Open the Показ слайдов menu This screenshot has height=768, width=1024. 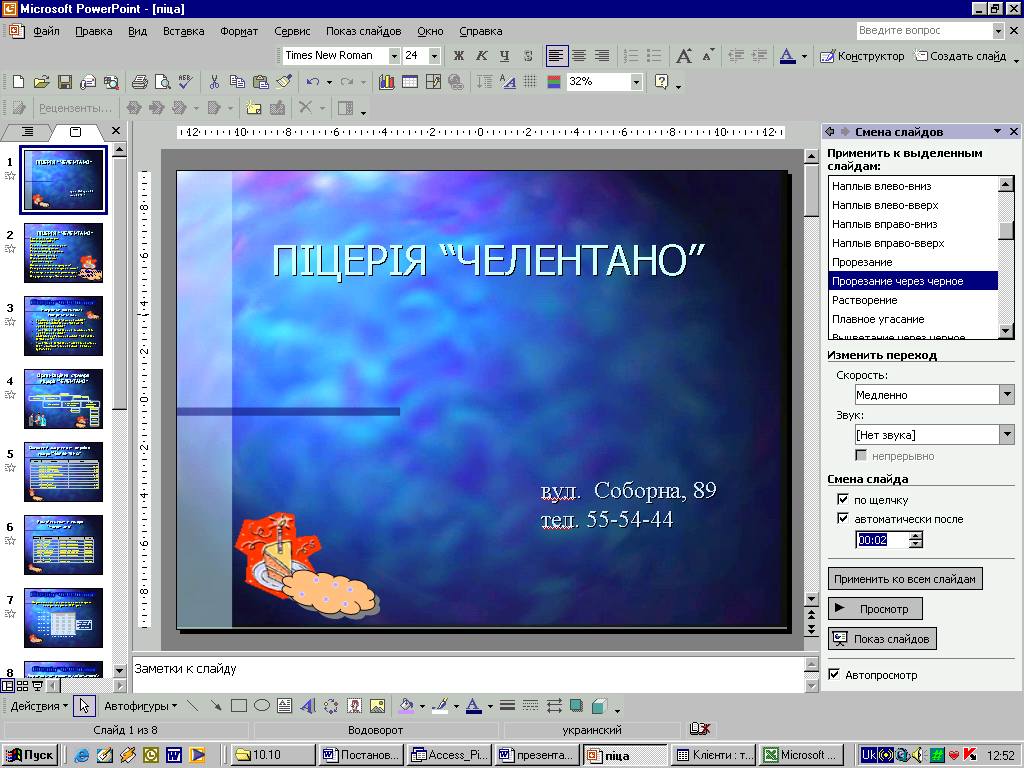363,31
